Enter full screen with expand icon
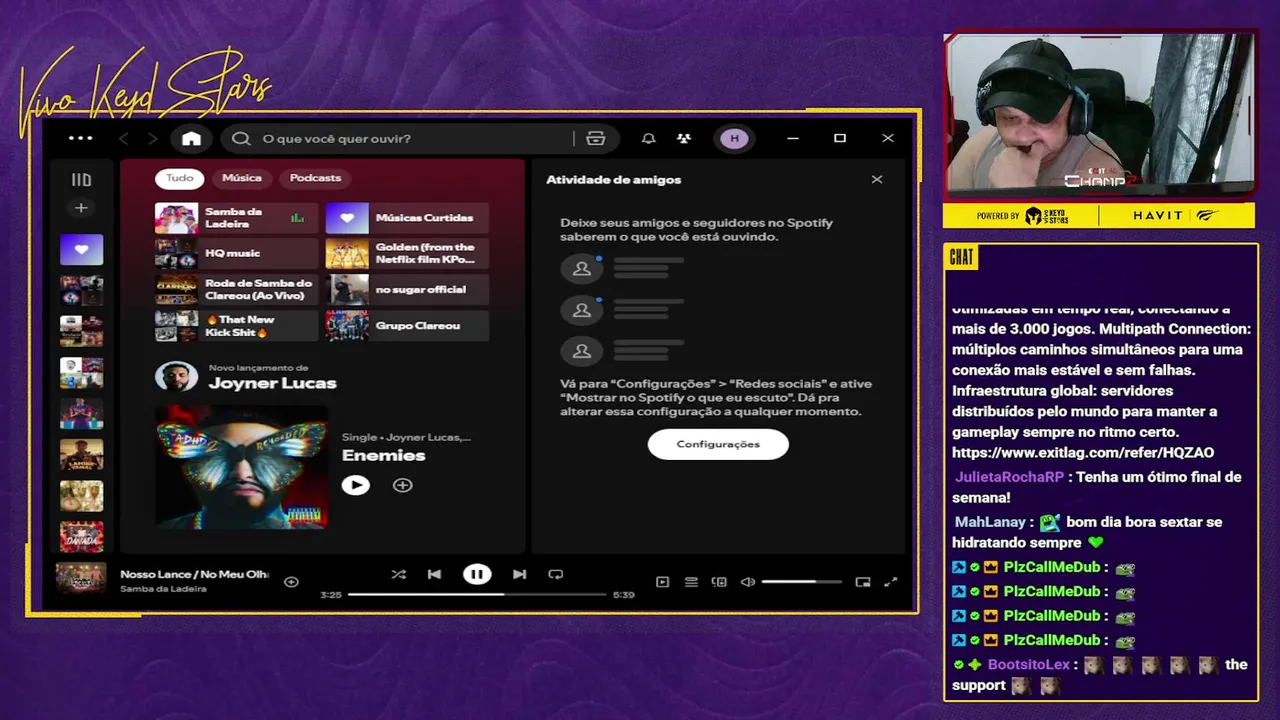 pos(891,582)
